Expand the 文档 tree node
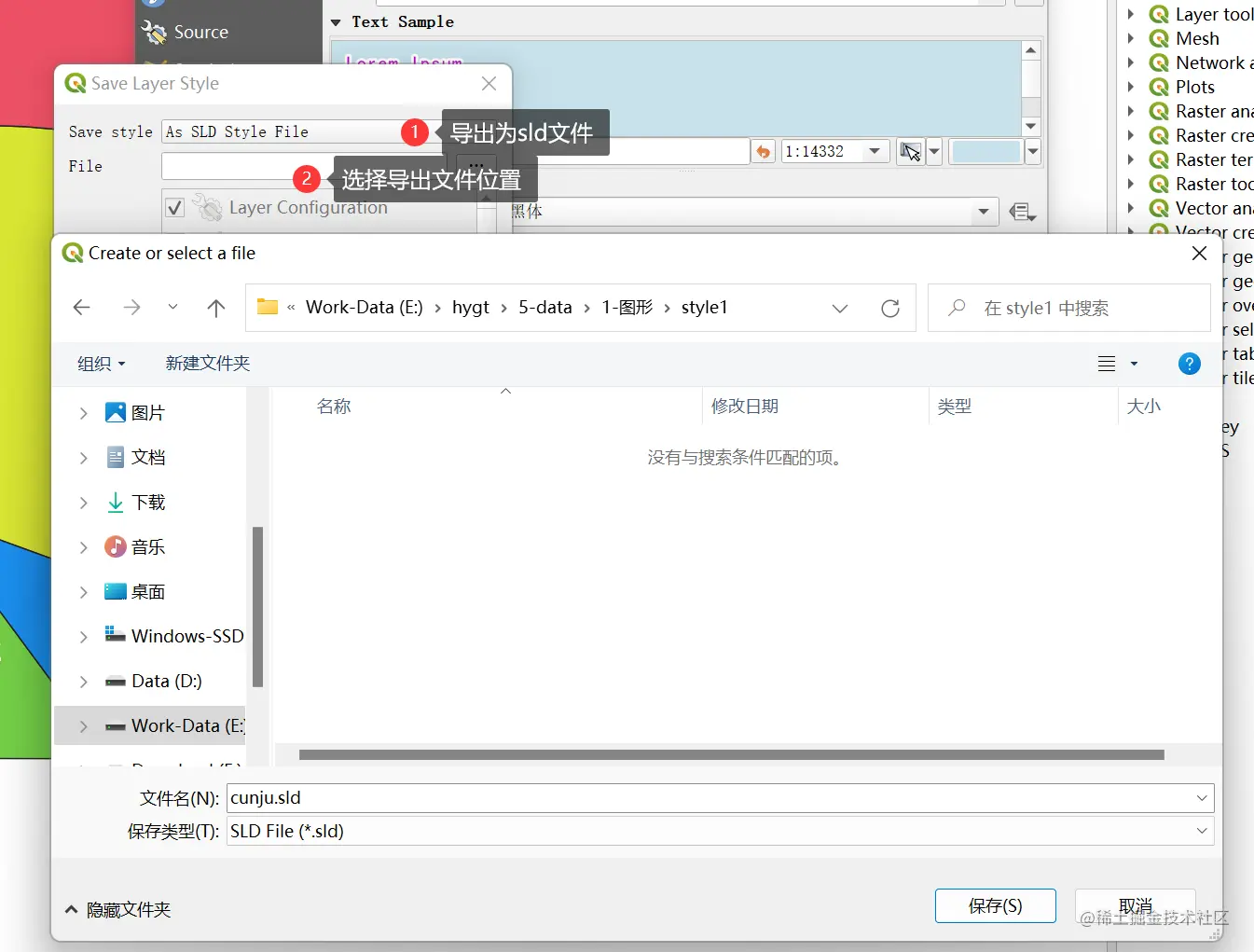This screenshot has height=952, width=1254. pyautogui.click(x=83, y=458)
